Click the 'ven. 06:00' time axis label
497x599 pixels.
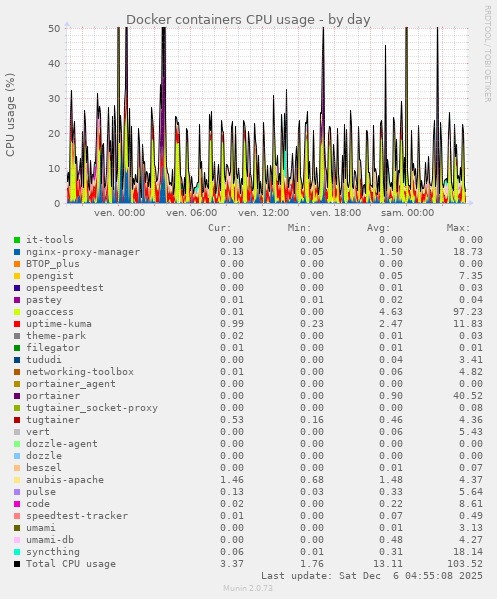pyautogui.click(x=191, y=213)
